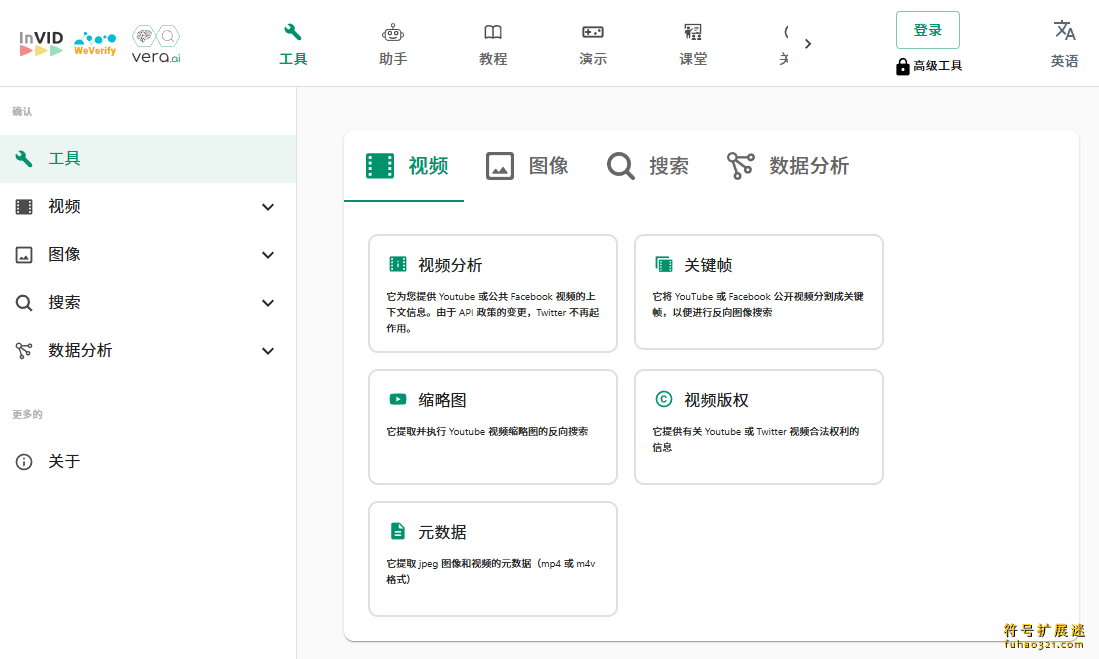Click the 关于 info circle icon

click(x=24, y=462)
